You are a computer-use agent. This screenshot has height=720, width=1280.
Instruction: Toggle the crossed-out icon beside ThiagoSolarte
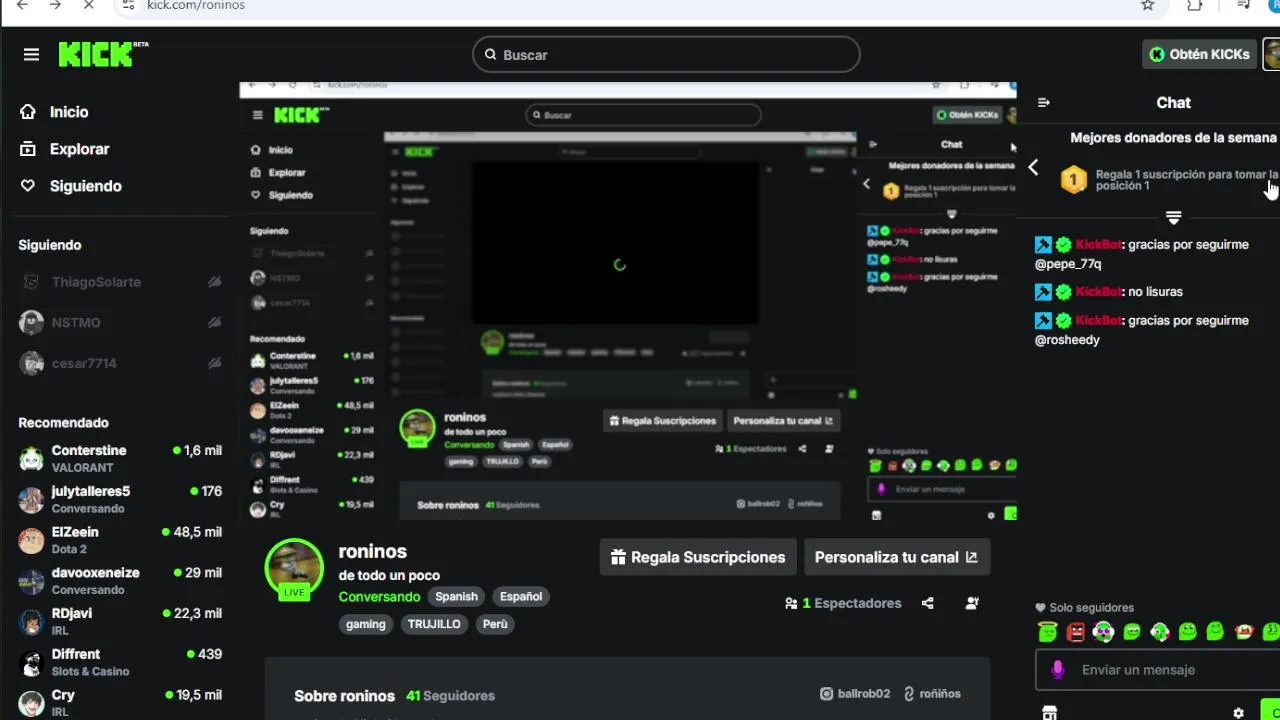(x=214, y=282)
